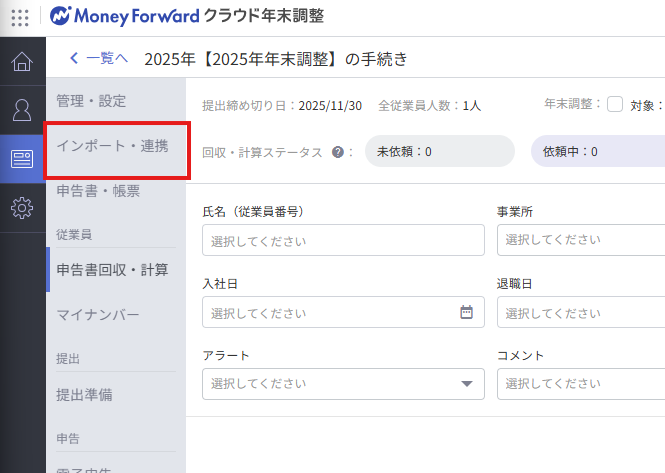
Task: Open the インポート・連携 menu item
Action: (111, 146)
